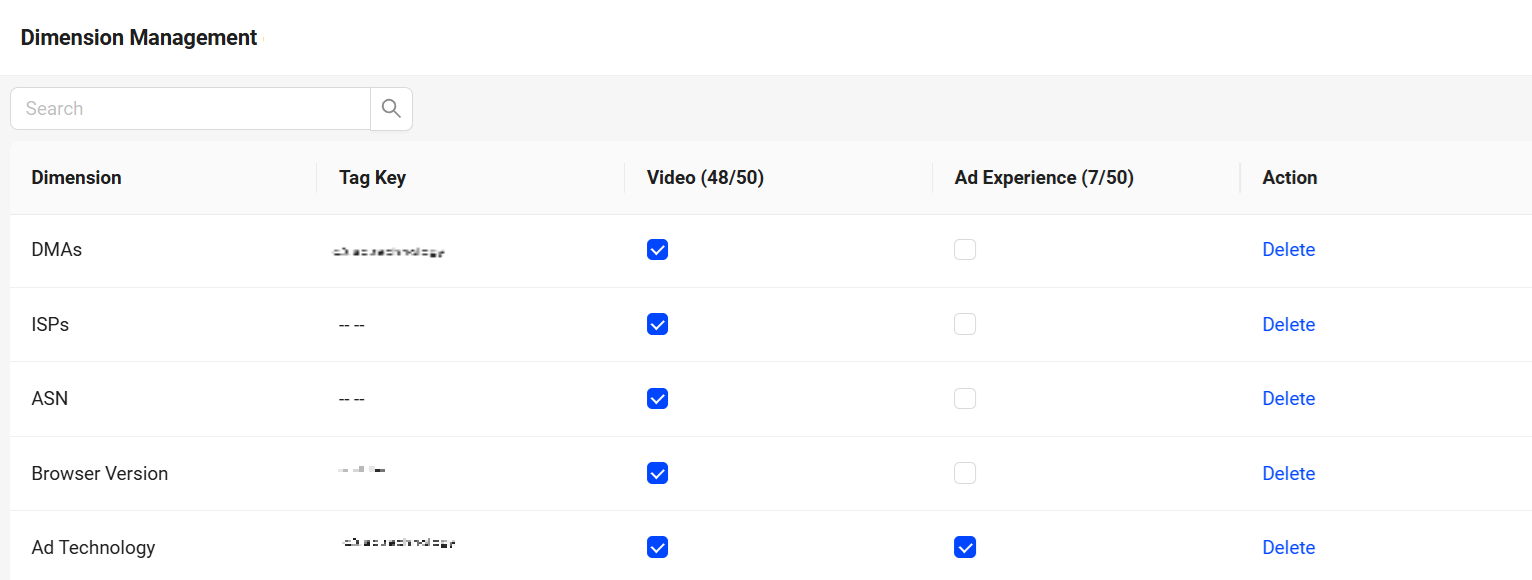
Task: Delete the ISPs dimension
Action: (x=1288, y=324)
